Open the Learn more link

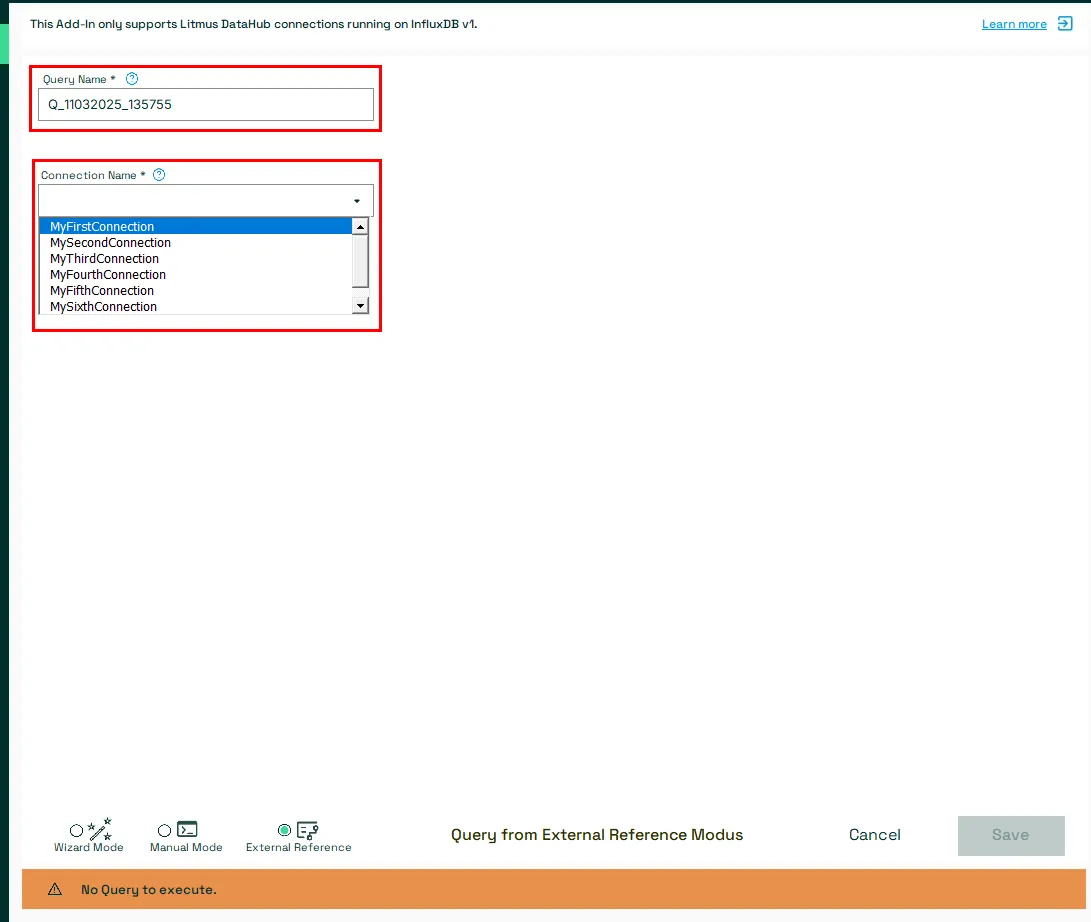[x=1014, y=24]
